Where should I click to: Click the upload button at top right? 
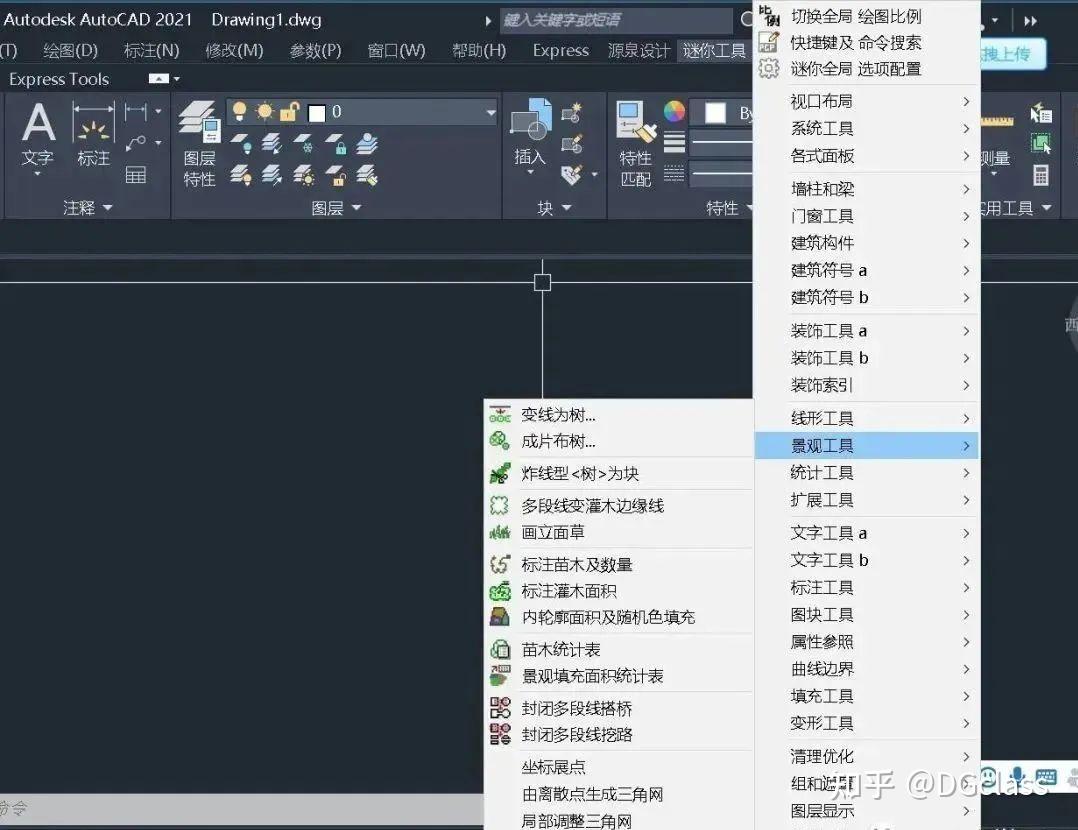[x=1013, y=54]
